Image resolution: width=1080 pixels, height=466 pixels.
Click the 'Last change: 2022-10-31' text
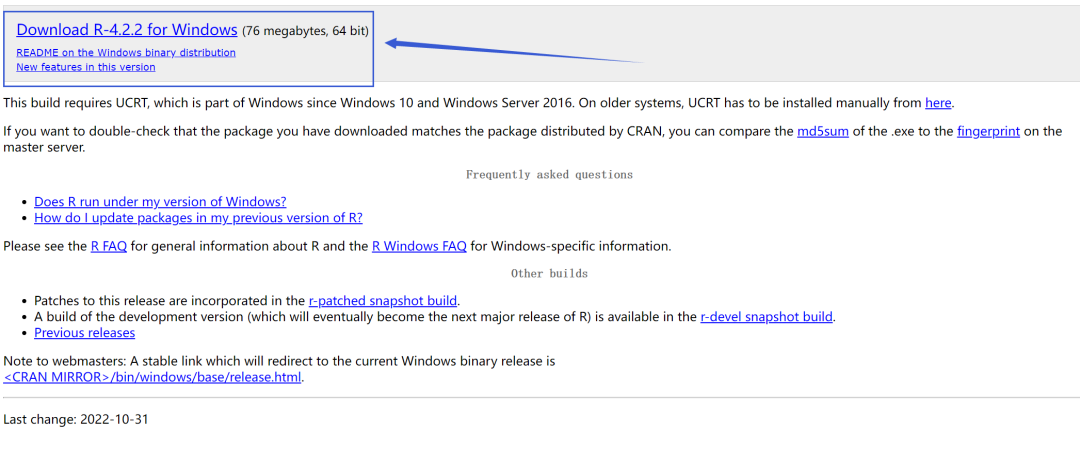[x=76, y=419]
